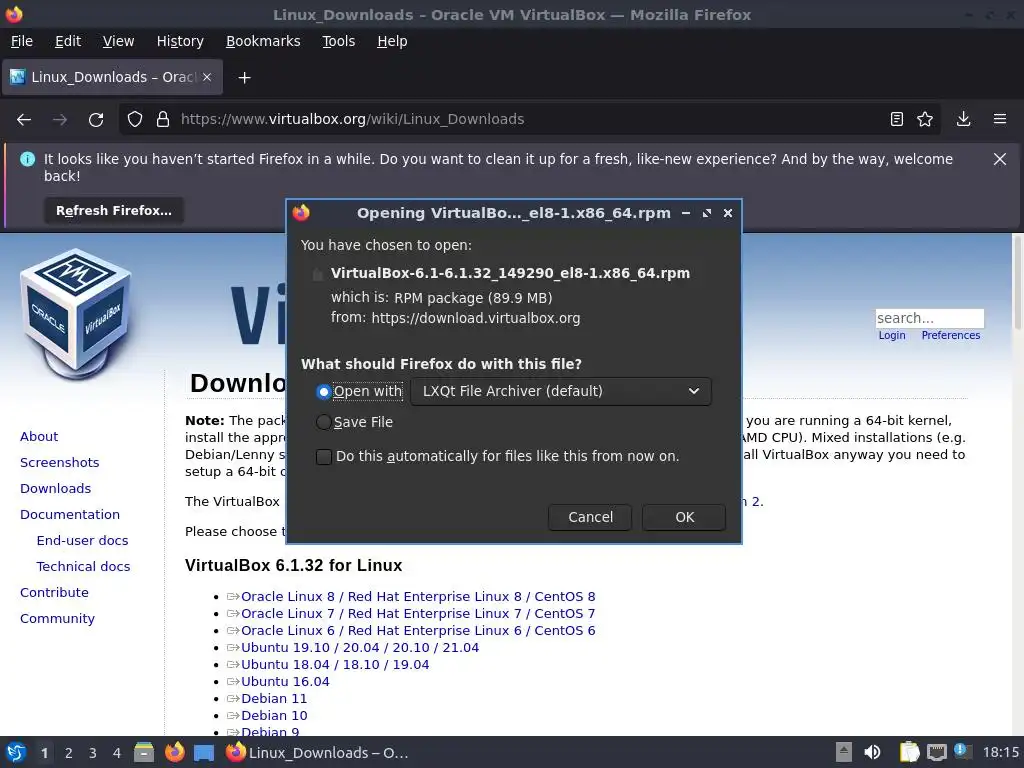Click the Login link

[892, 335]
